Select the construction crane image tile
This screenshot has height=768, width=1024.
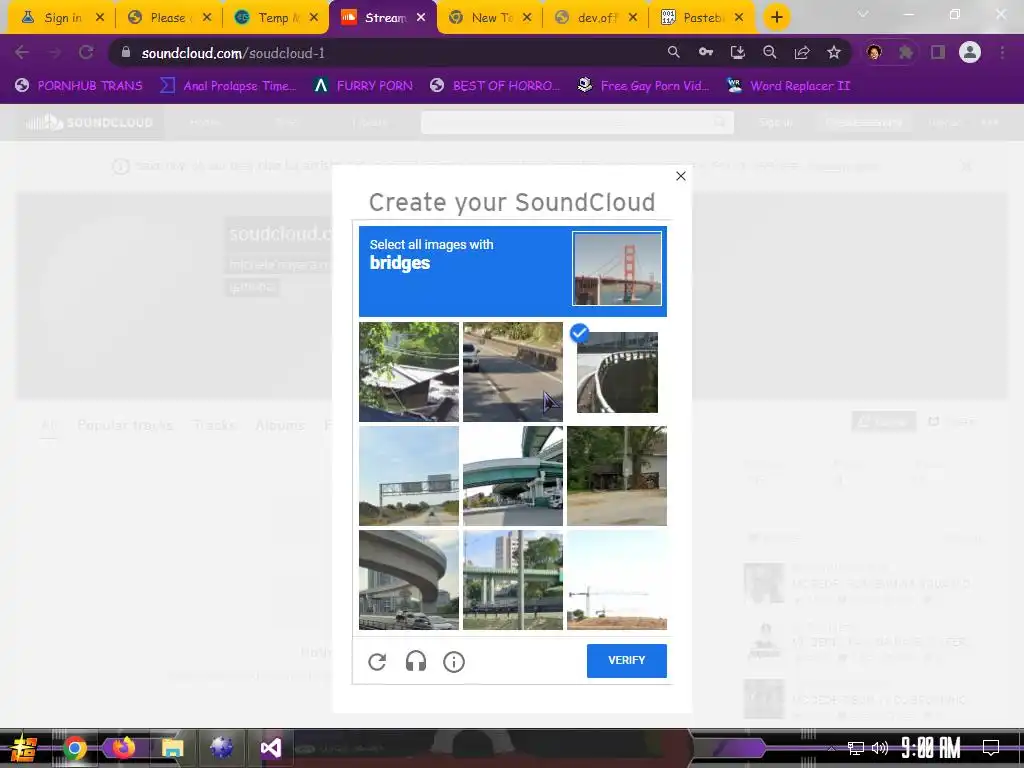click(616, 580)
